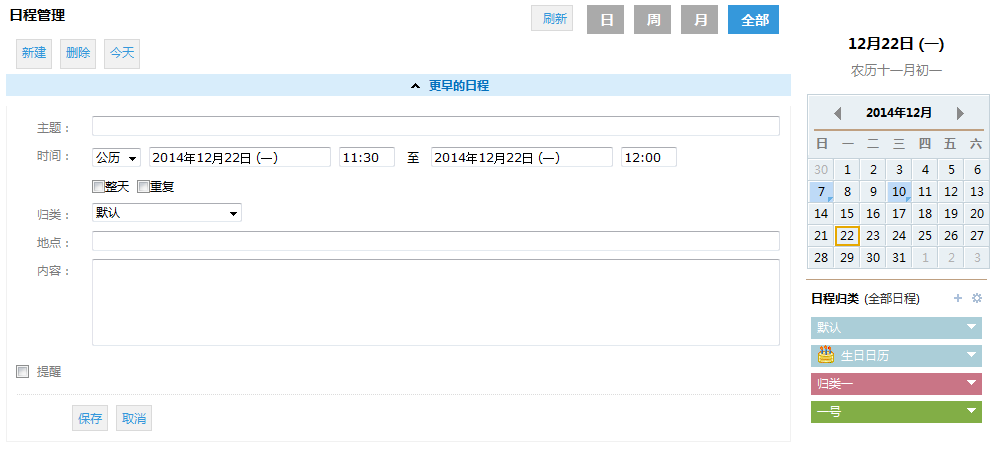Click the birthday cake calendar icon
997x449 pixels.
click(x=826, y=355)
